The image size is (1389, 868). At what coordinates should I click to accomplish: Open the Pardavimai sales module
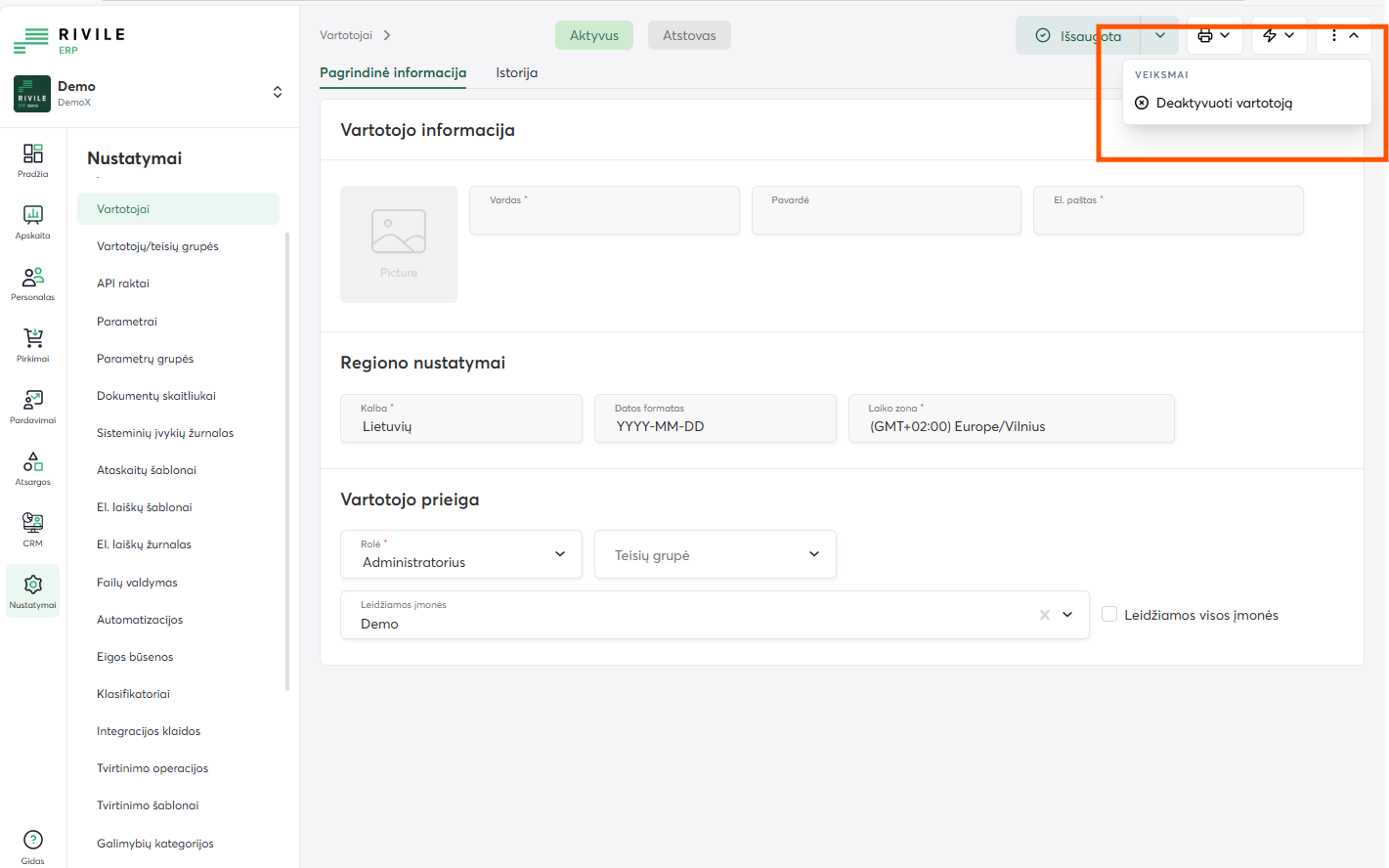coord(32,407)
